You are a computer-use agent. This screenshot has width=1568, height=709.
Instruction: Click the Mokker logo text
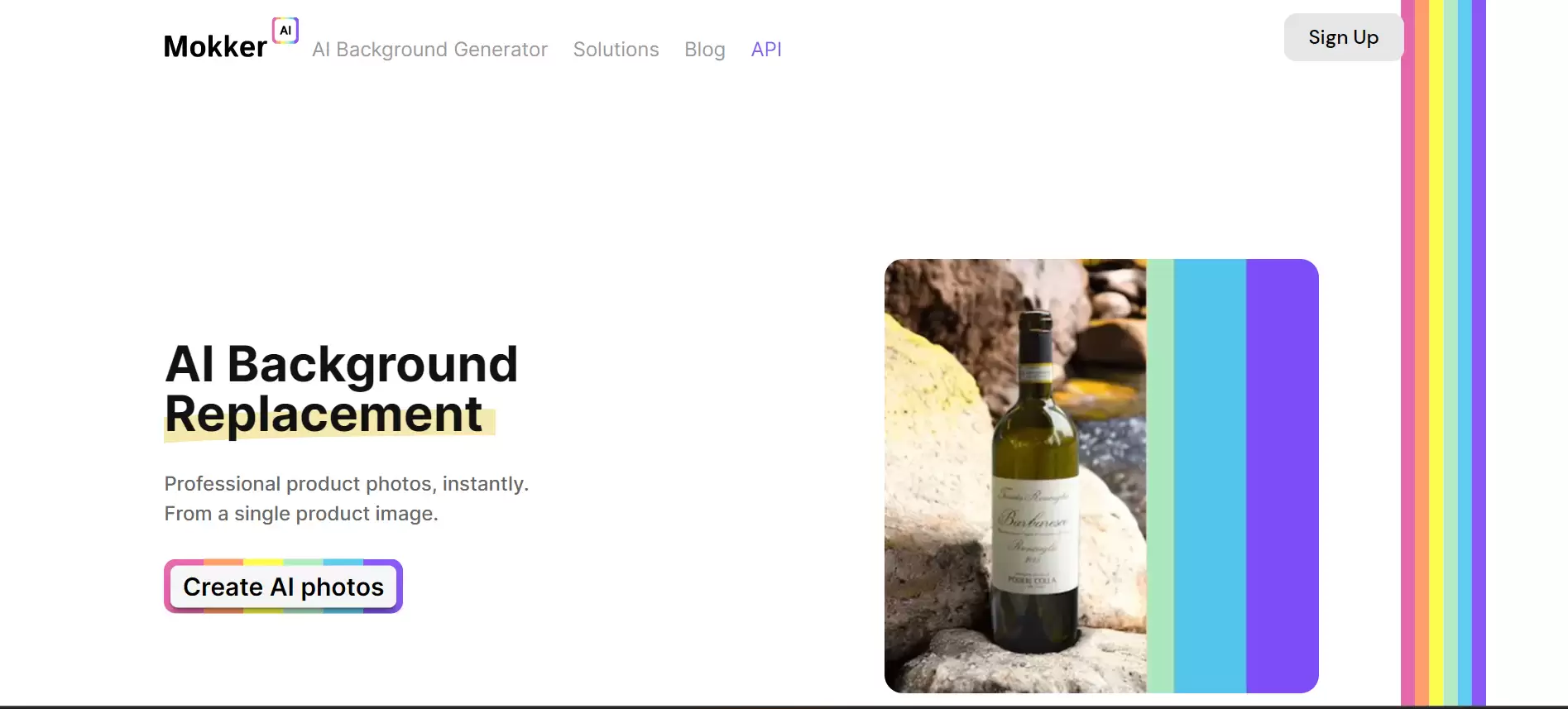click(x=214, y=47)
